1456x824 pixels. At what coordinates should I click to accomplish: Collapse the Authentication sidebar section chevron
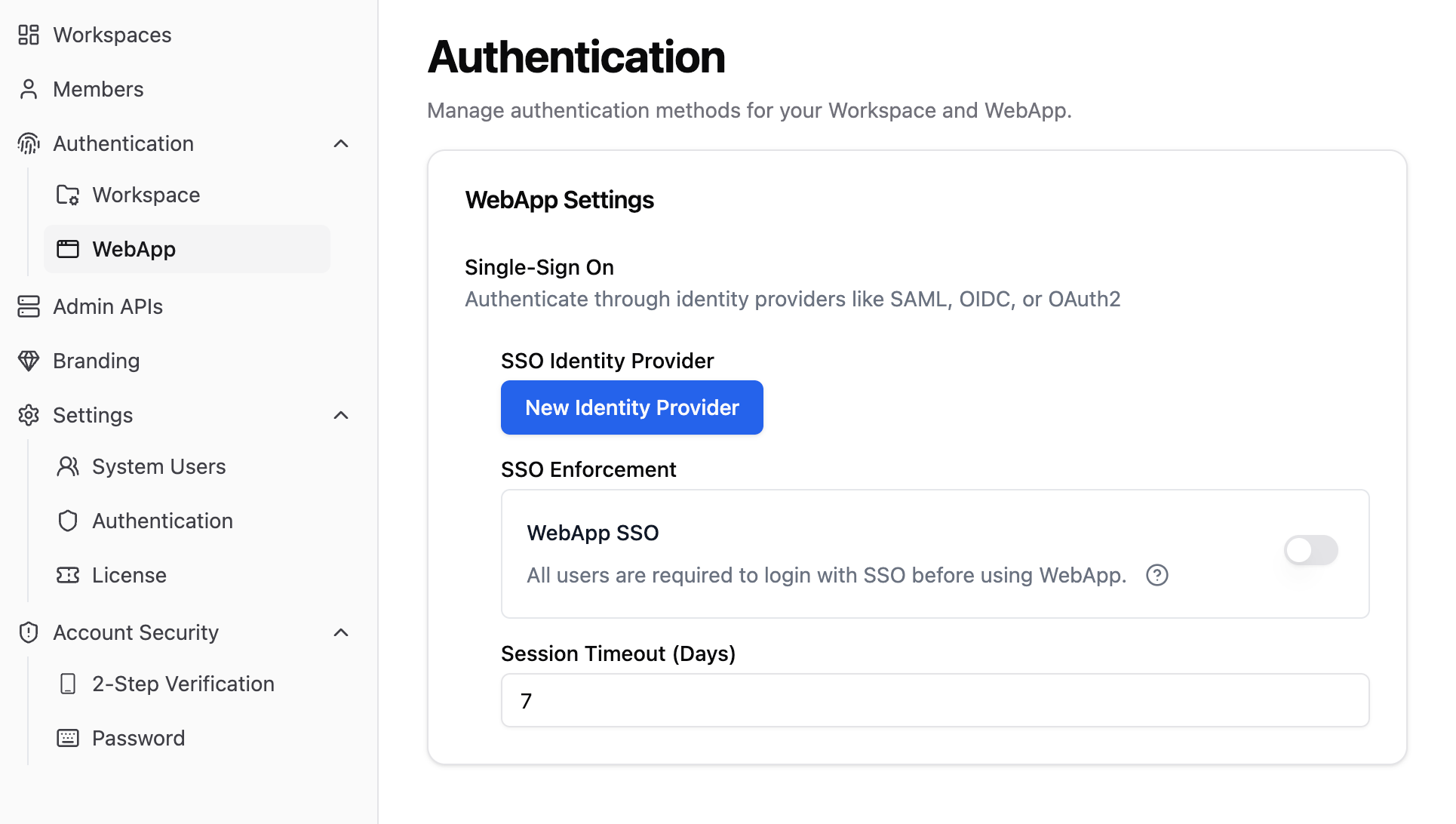tap(341, 143)
